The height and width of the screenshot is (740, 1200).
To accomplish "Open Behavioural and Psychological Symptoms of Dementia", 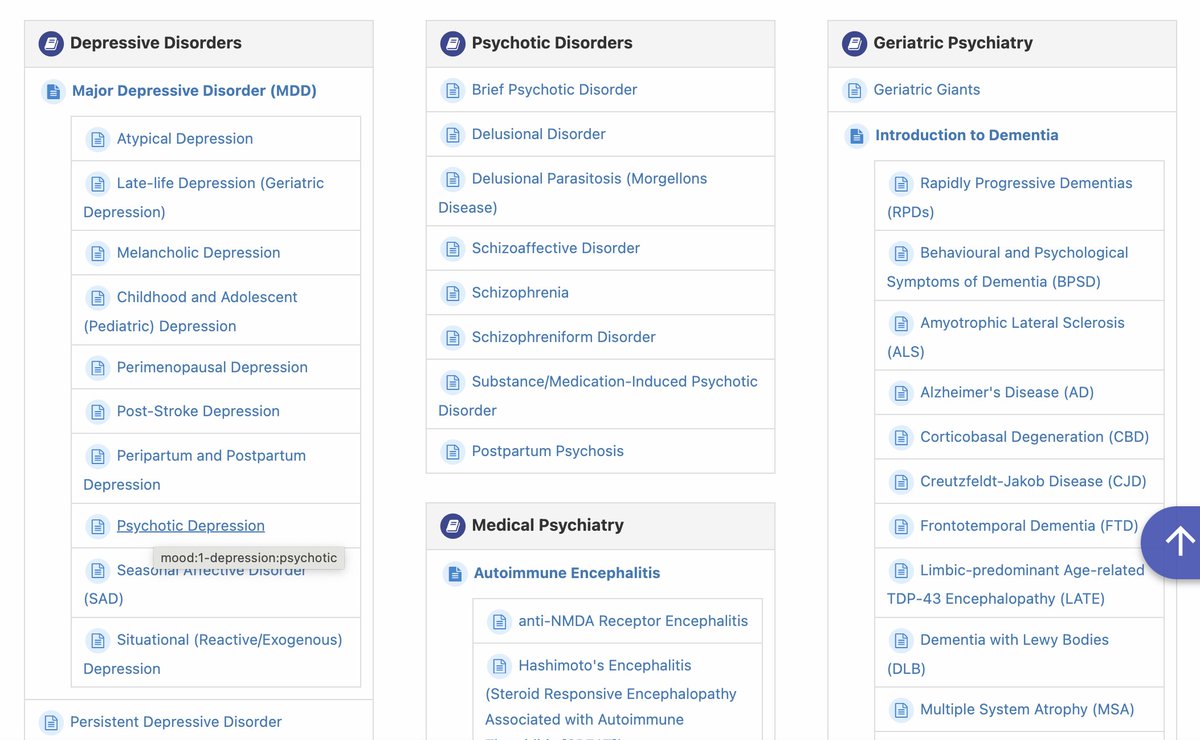I will [x=1008, y=267].
